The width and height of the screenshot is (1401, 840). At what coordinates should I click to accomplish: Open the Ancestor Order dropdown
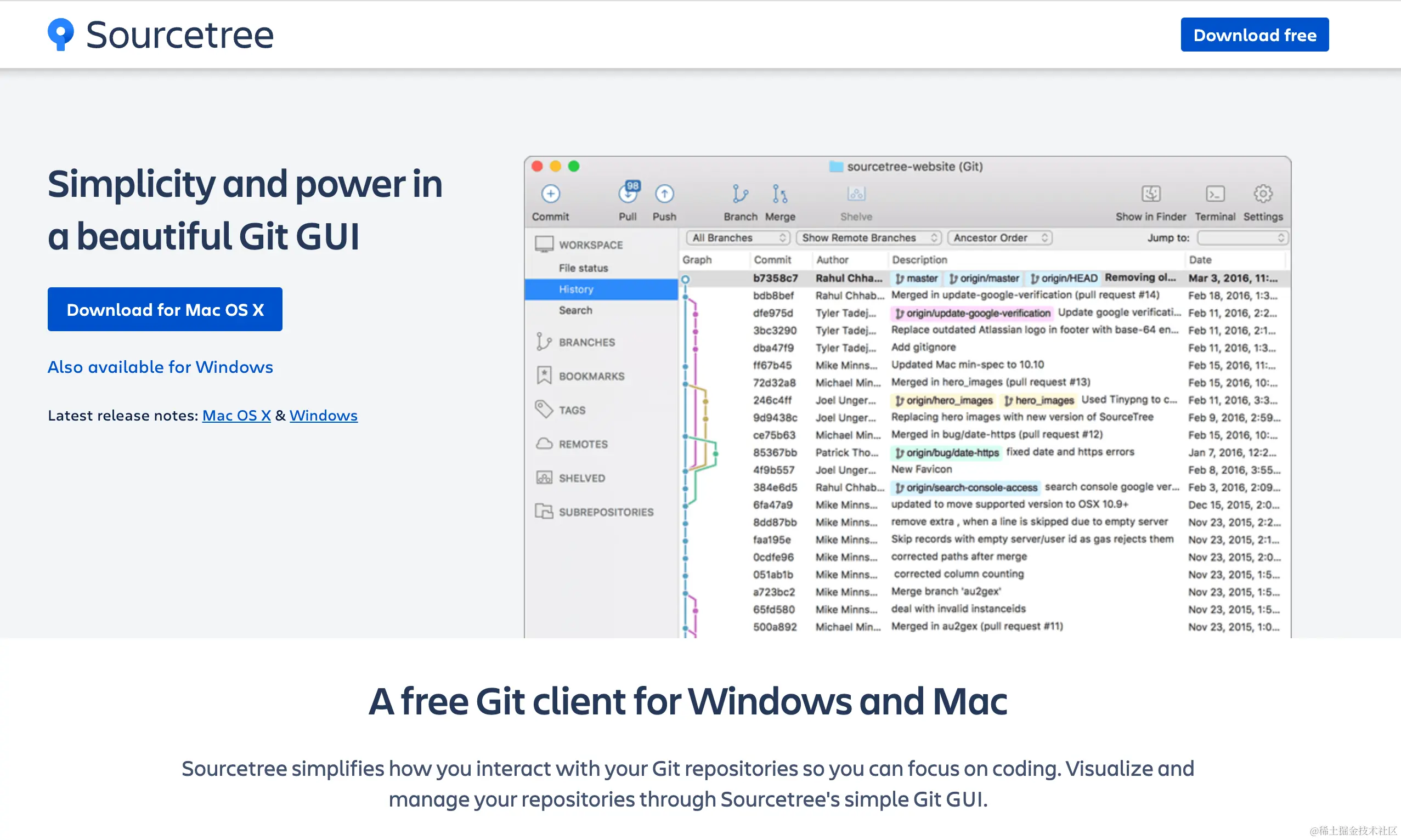(999, 238)
